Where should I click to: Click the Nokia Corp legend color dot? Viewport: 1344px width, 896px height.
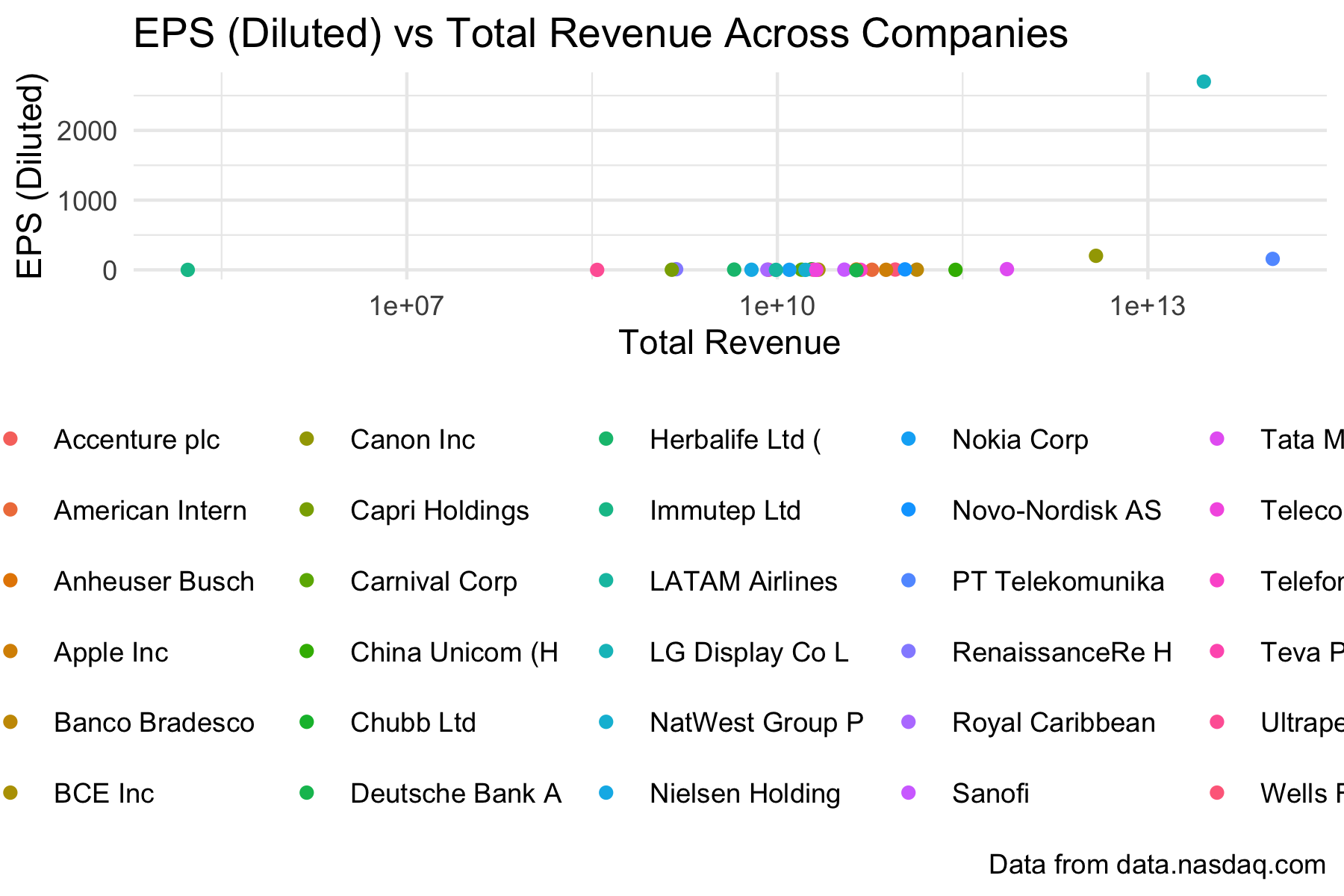[908, 439]
